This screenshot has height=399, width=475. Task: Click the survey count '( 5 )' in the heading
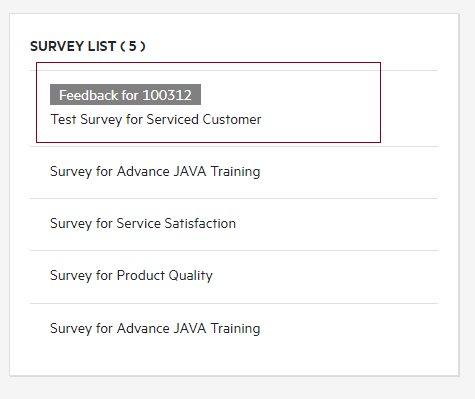point(133,46)
